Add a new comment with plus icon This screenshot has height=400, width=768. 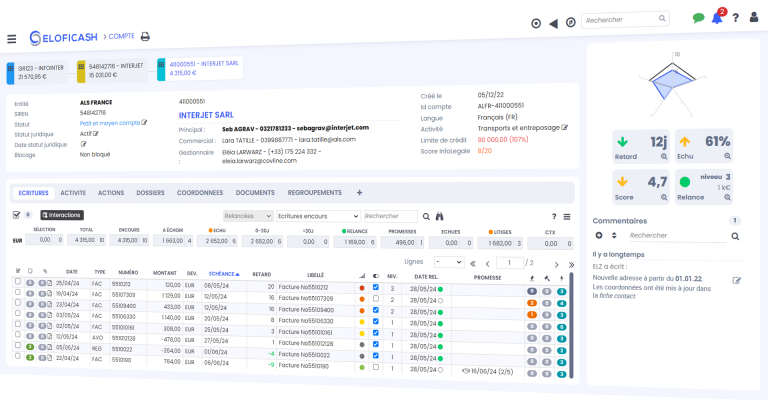[599, 235]
